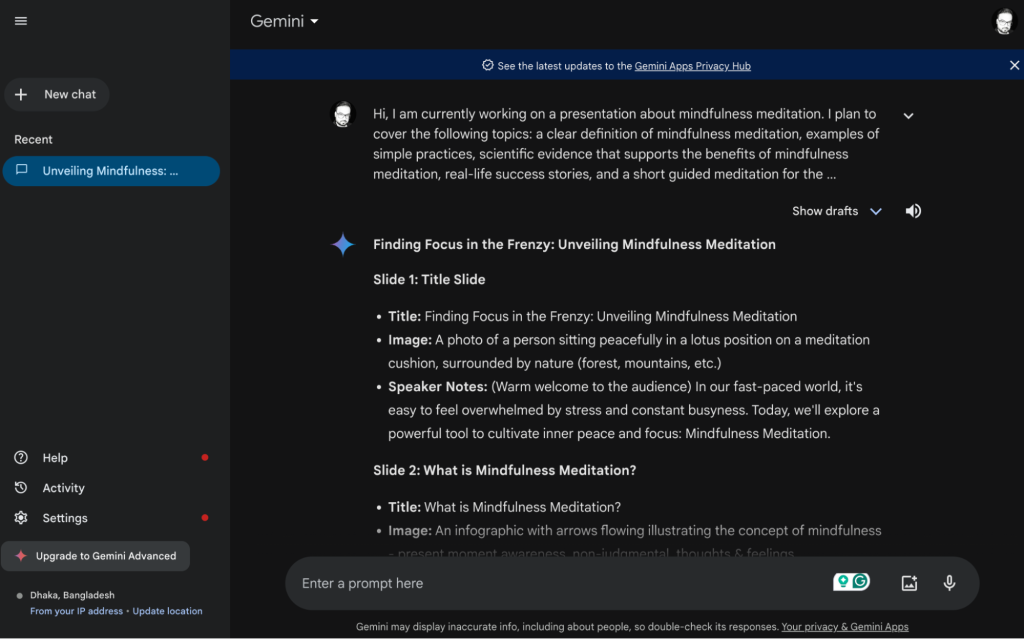The width and height of the screenshot is (1024, 639).
Task: Open the account profile avatar
Action: point(1003,21)
